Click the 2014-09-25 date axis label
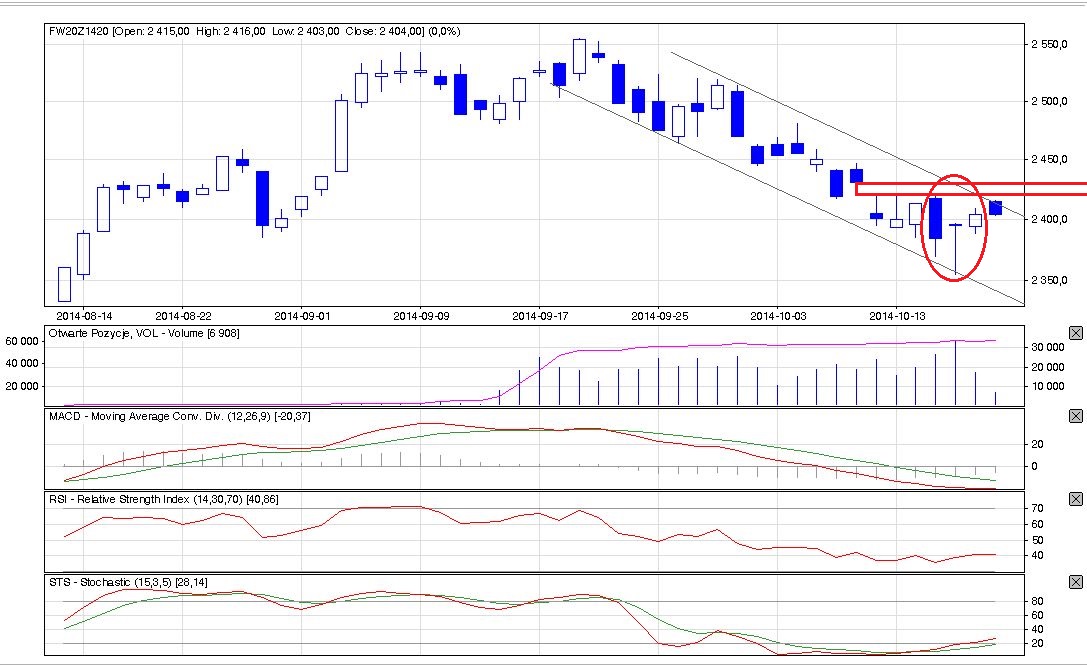 tap(659, 316)
